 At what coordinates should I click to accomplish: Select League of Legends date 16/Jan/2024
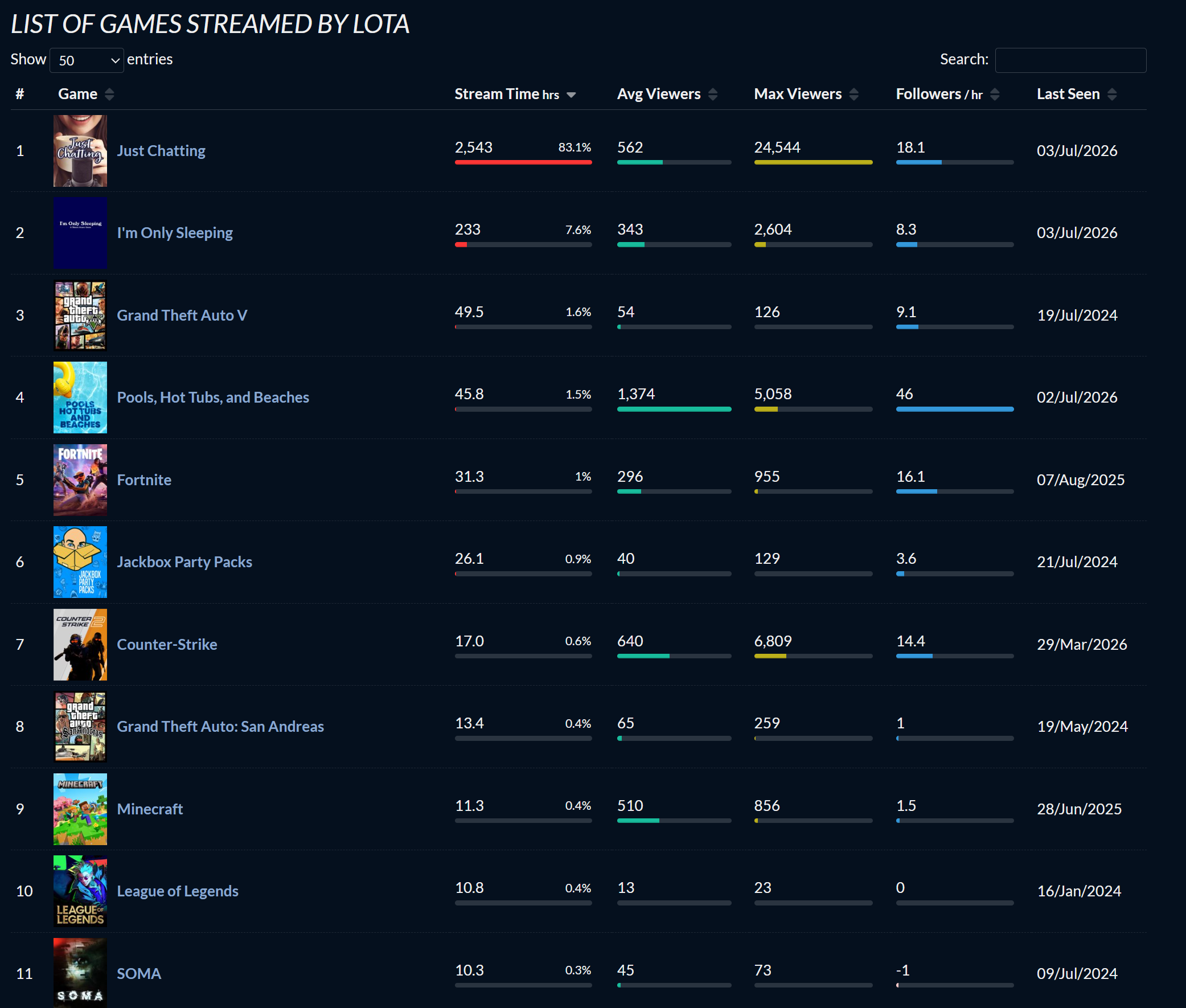point(1079,891)
